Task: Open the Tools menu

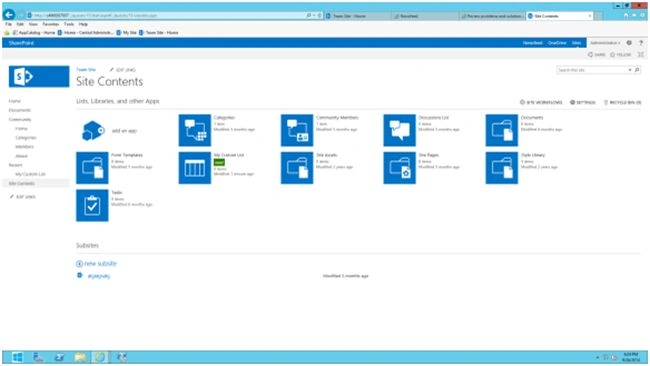Action: [x=69, y=24]
